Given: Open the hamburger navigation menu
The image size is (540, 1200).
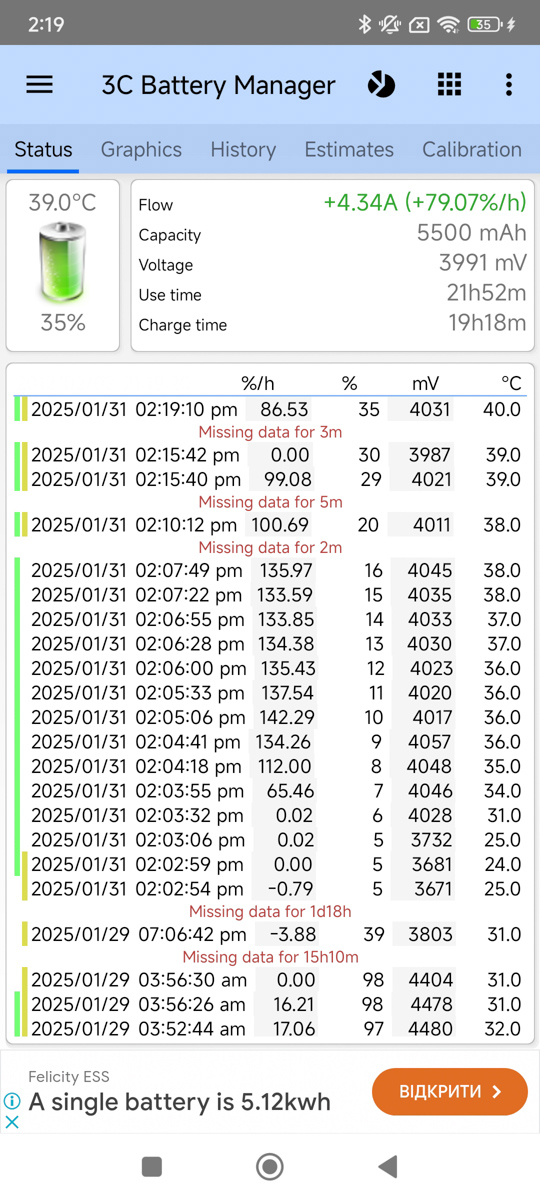Looking at the screenshot, I should point(39,85).
